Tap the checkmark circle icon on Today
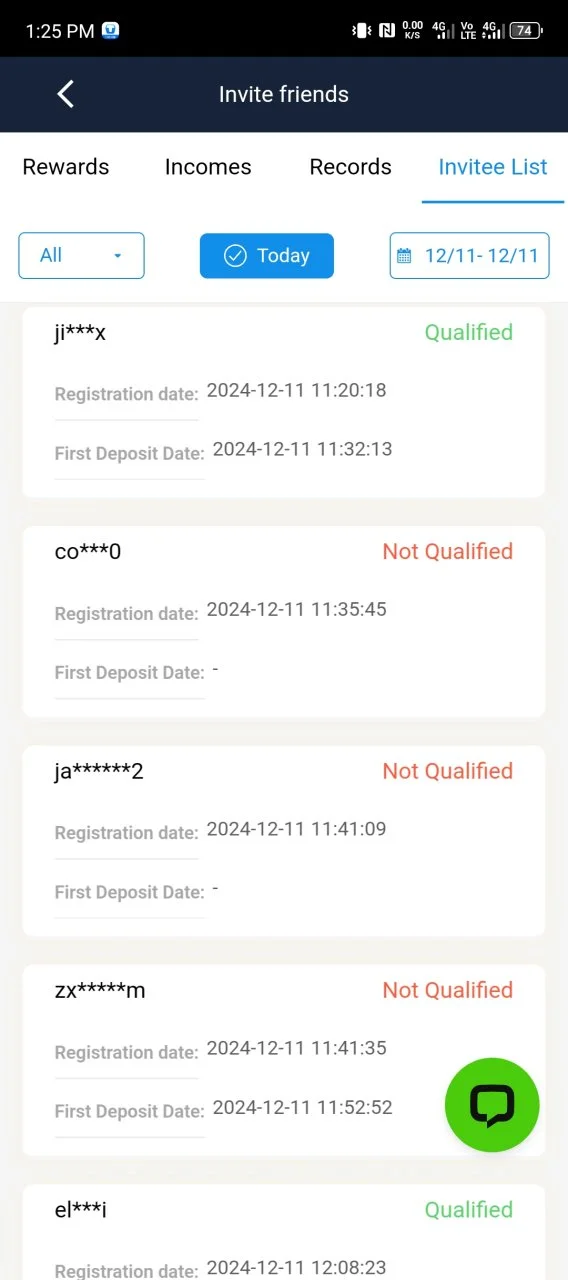The height and width of the screenshot is (1280, 568). pos(235,256)
